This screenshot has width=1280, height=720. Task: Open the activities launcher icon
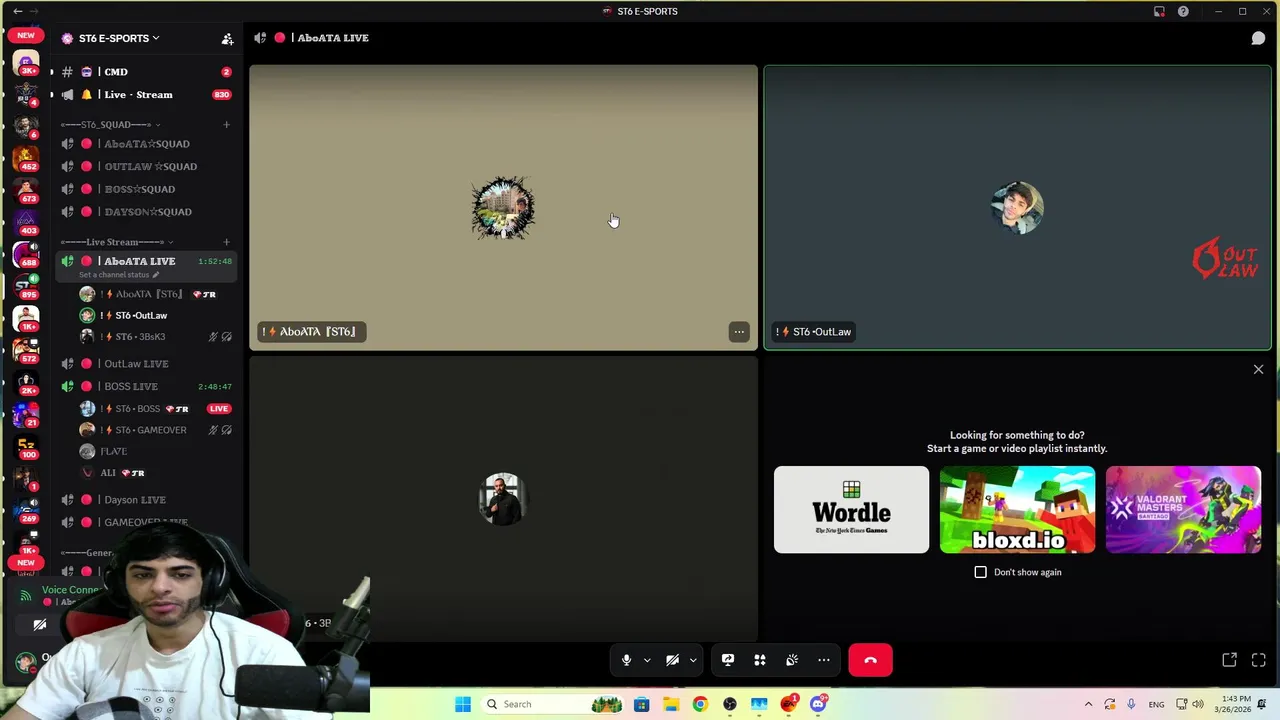[x=760, y=660]
